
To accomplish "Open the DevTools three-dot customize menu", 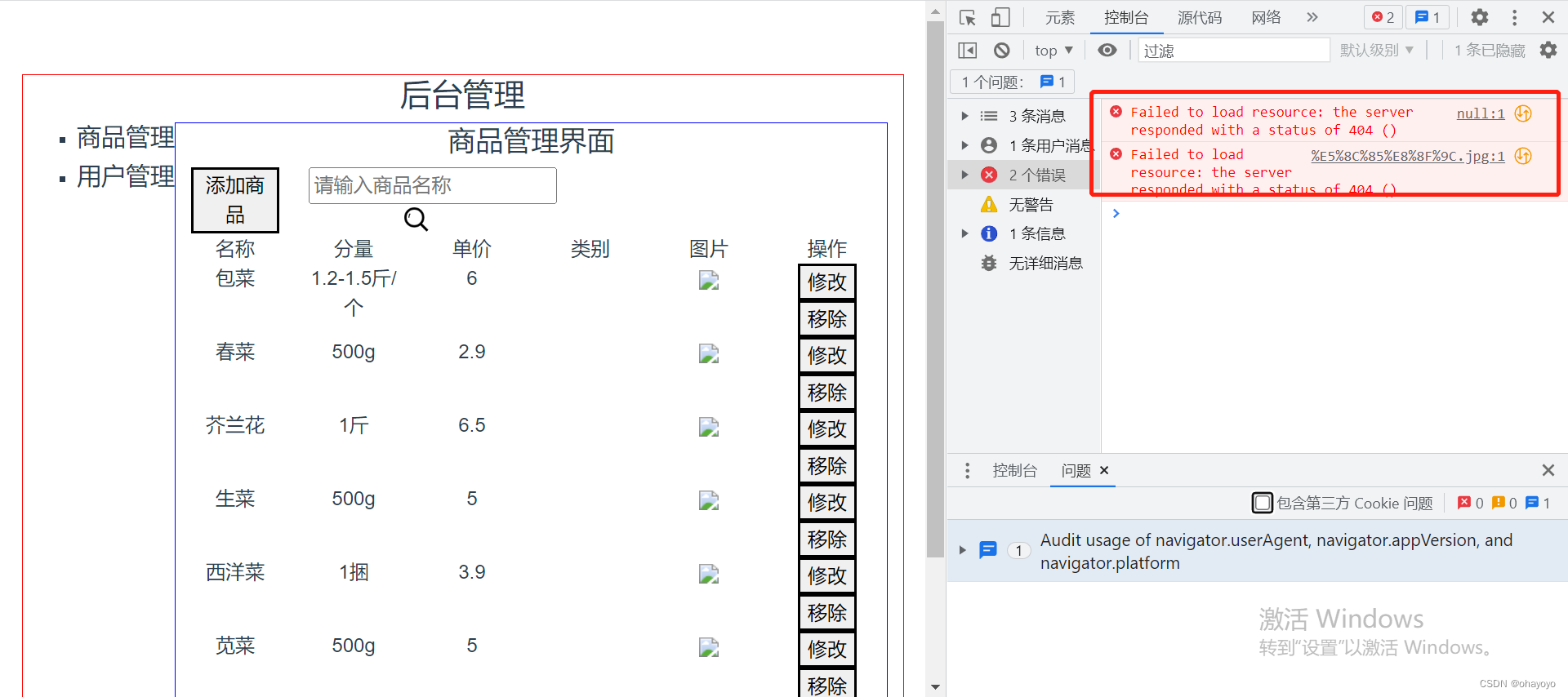I will pos(1514,17).
